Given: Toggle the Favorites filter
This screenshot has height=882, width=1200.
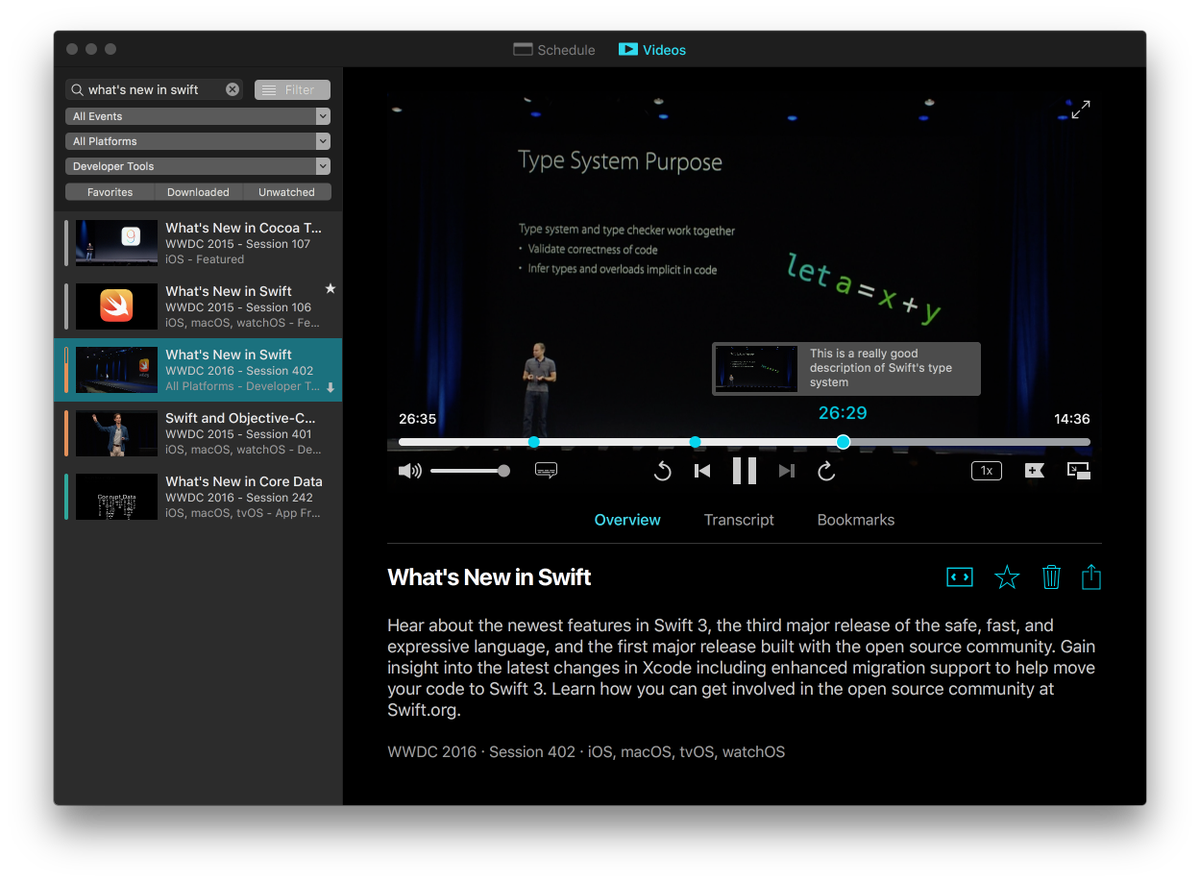Looking at the screenshot, I should (x=110, y=192).
